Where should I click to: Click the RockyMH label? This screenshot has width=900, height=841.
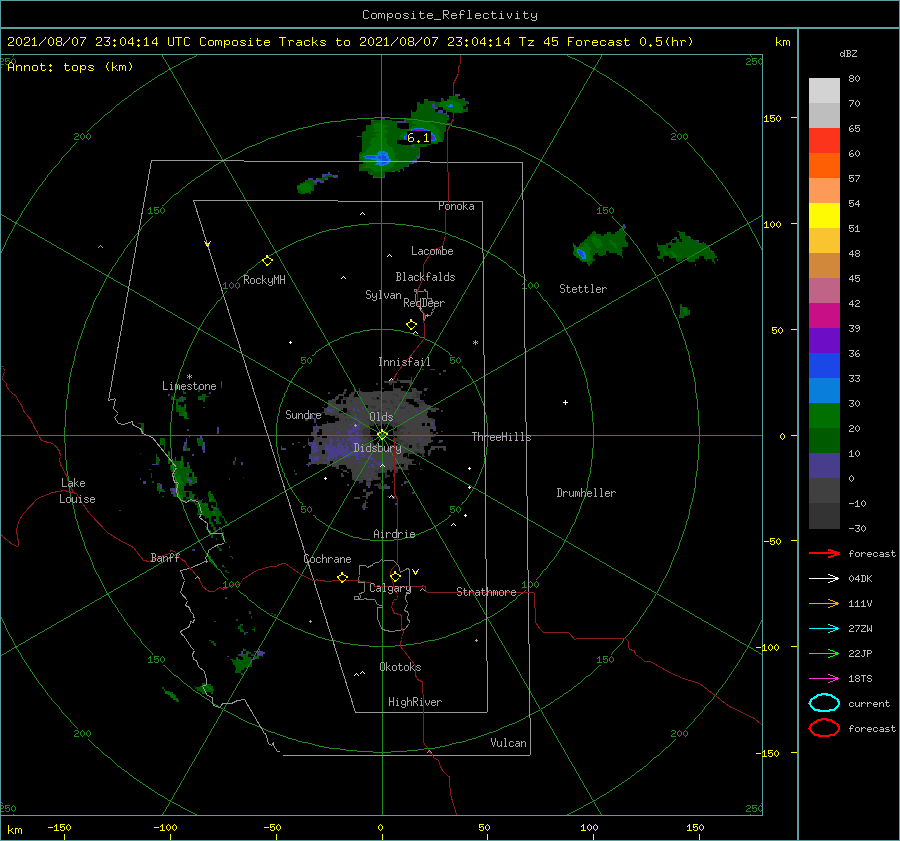264,280
